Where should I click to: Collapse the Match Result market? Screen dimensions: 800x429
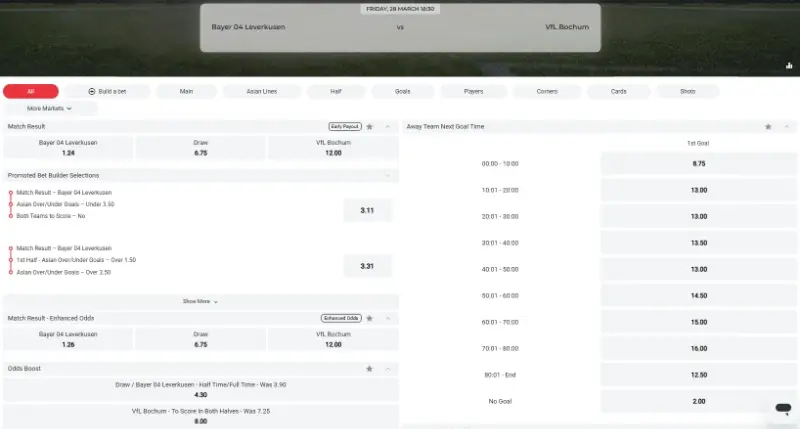[x=388, y=127]
